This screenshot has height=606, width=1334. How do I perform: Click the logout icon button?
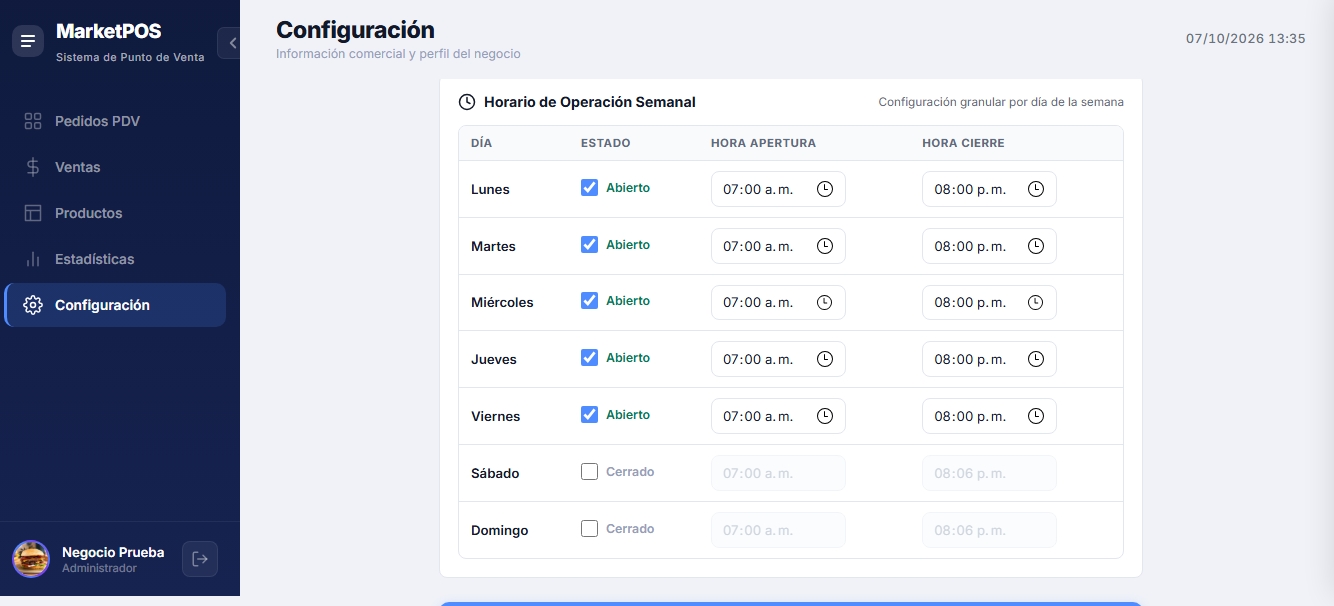tap(200, 559)
